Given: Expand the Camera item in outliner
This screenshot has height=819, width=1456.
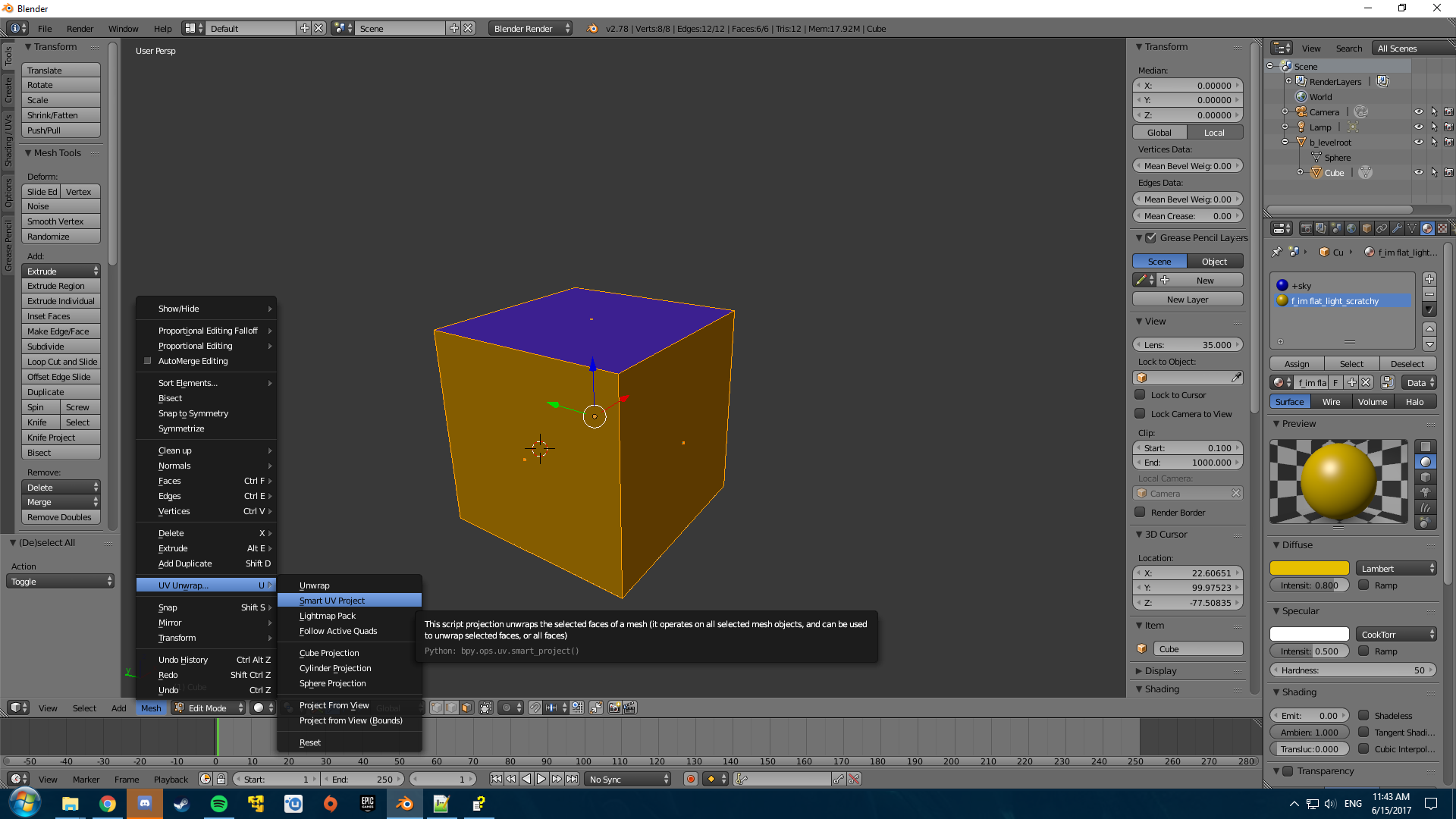Looking at the screenshot, I should 1285,112.
